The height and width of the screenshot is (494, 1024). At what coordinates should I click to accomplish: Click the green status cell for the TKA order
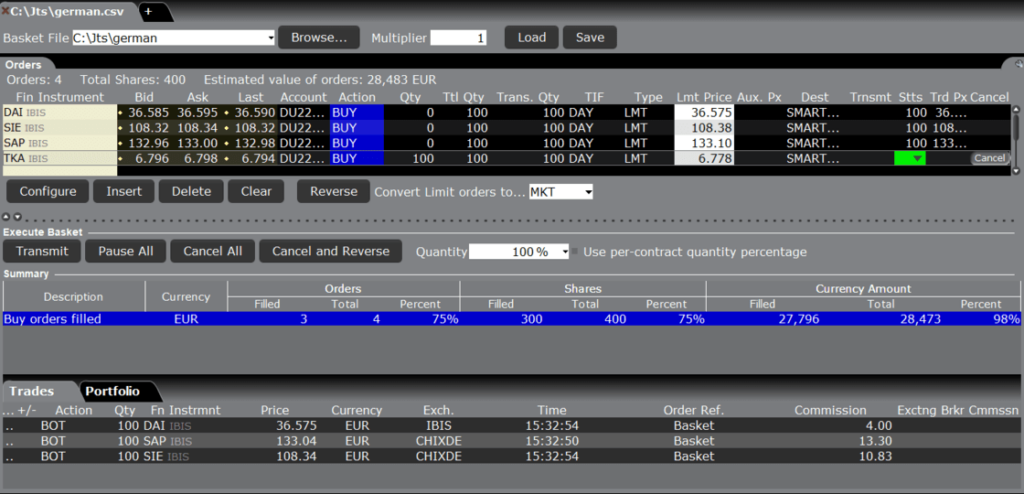910,158
